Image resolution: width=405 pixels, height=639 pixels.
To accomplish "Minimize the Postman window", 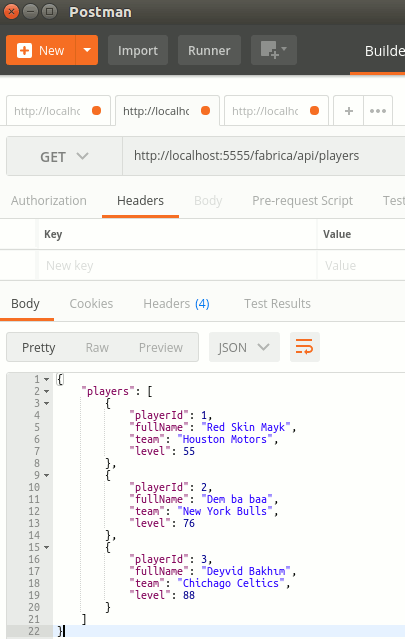I will [x=31, y=11].
